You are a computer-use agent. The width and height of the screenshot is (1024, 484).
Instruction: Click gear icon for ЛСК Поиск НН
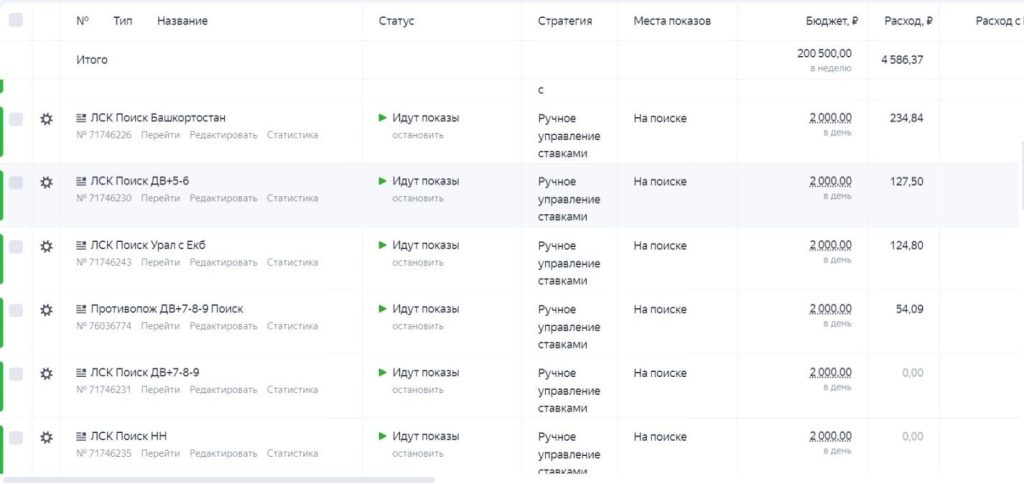click(46, 437)
